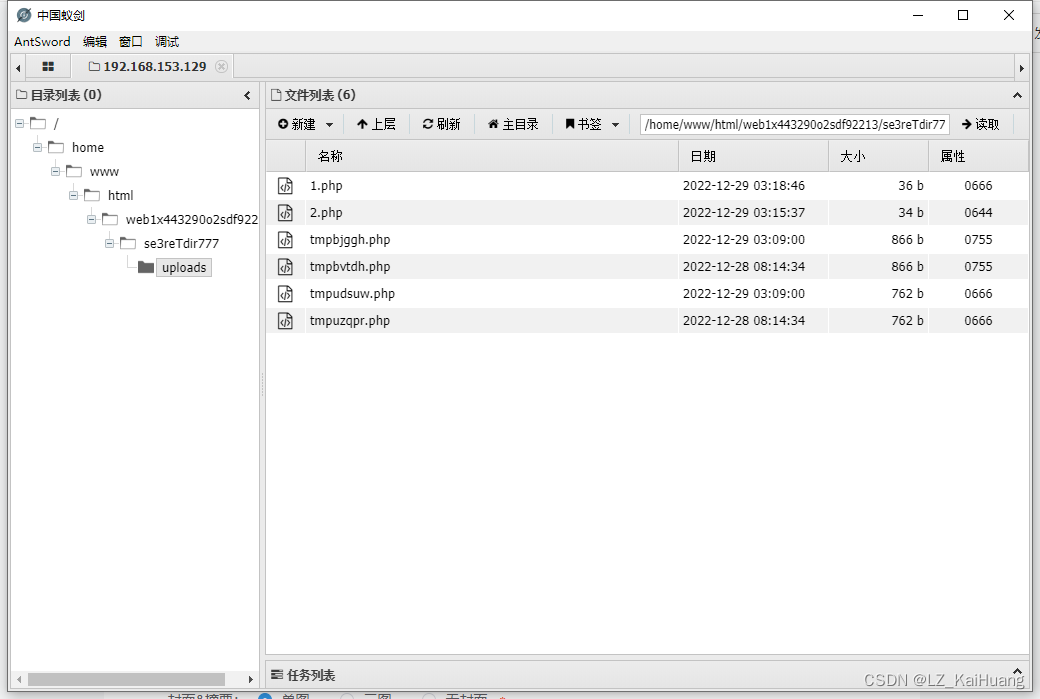Open the 书签 dropdown arrow
Screen dimensions: 1040x699
point(616,125)
